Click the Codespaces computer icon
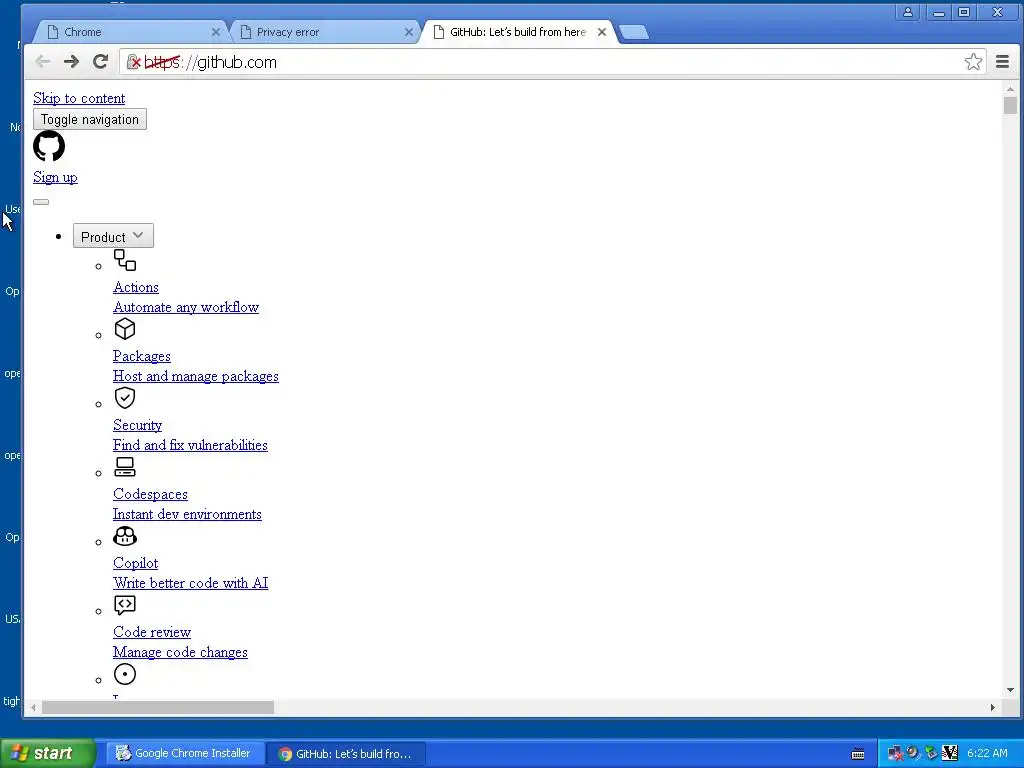Viewport: 1024px width, 768px height. pos(125,466)
